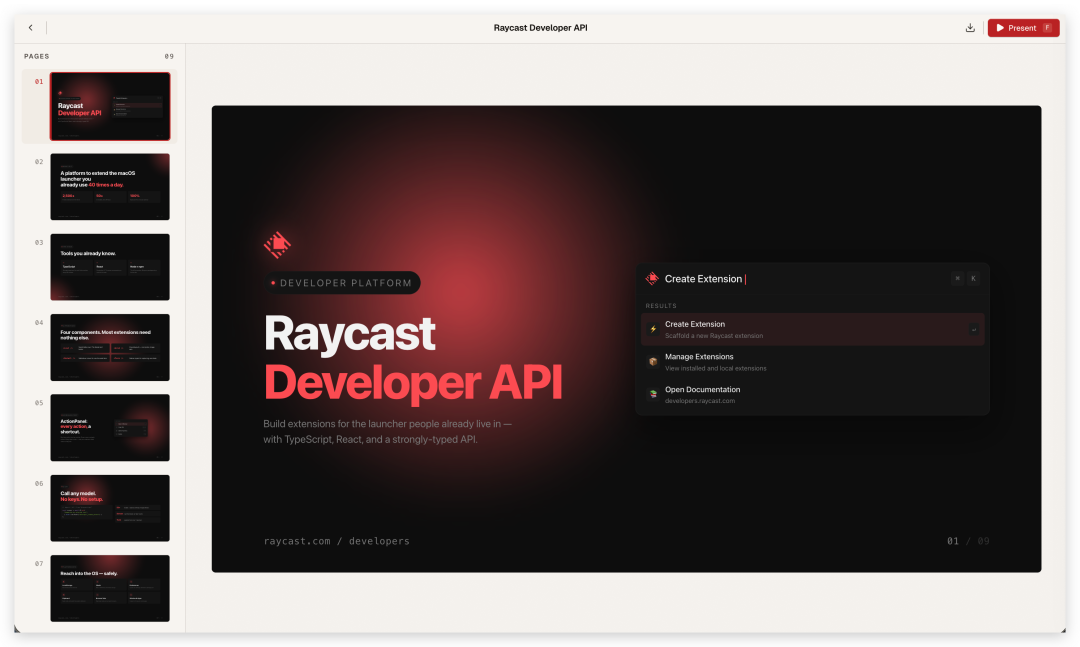Screen dimensions: 1080x647
Task: Select the Create Extension result row
Action: coord(812,329)
